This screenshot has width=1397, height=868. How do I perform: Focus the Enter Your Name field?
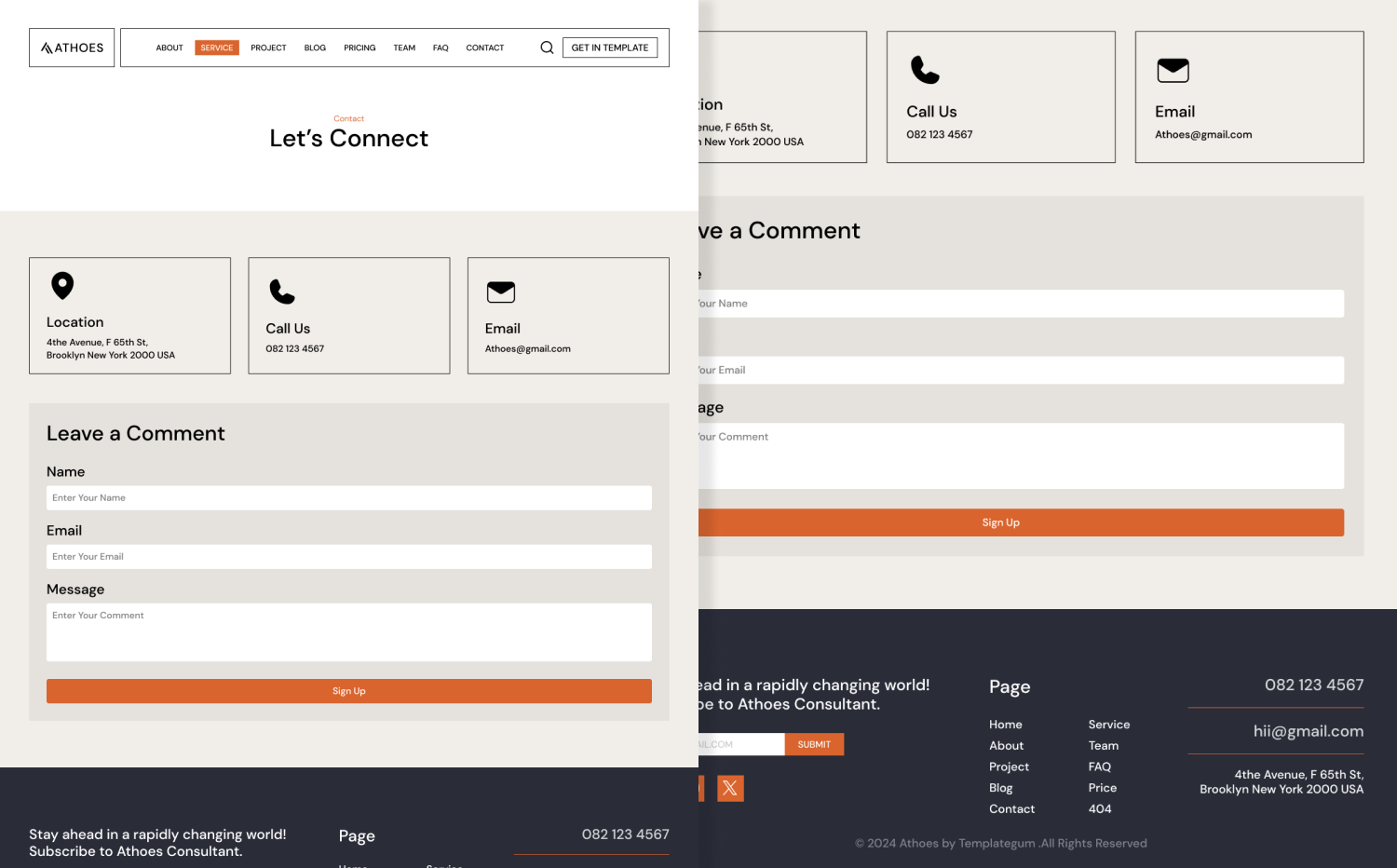click(x=349, y=497)
